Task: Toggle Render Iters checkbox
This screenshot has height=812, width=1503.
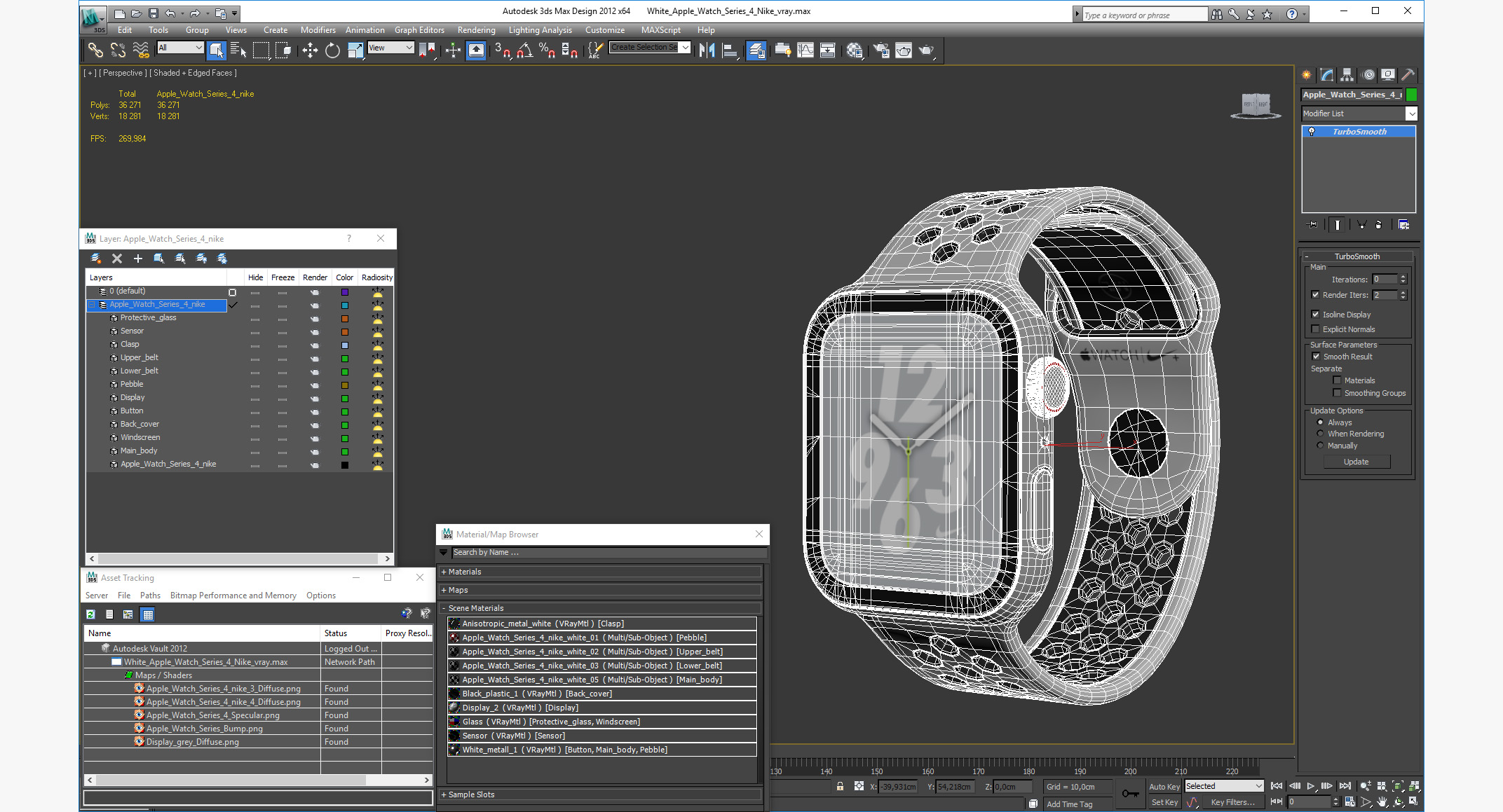Action: point(1315,295)
